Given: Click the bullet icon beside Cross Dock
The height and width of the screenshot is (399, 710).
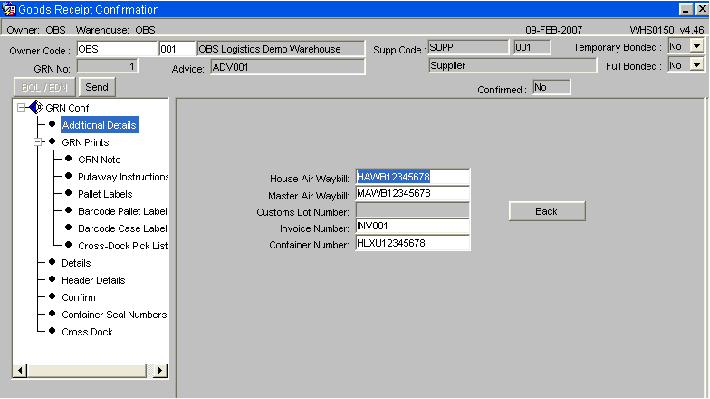Looking at the screenshot, I should point(52,331).
